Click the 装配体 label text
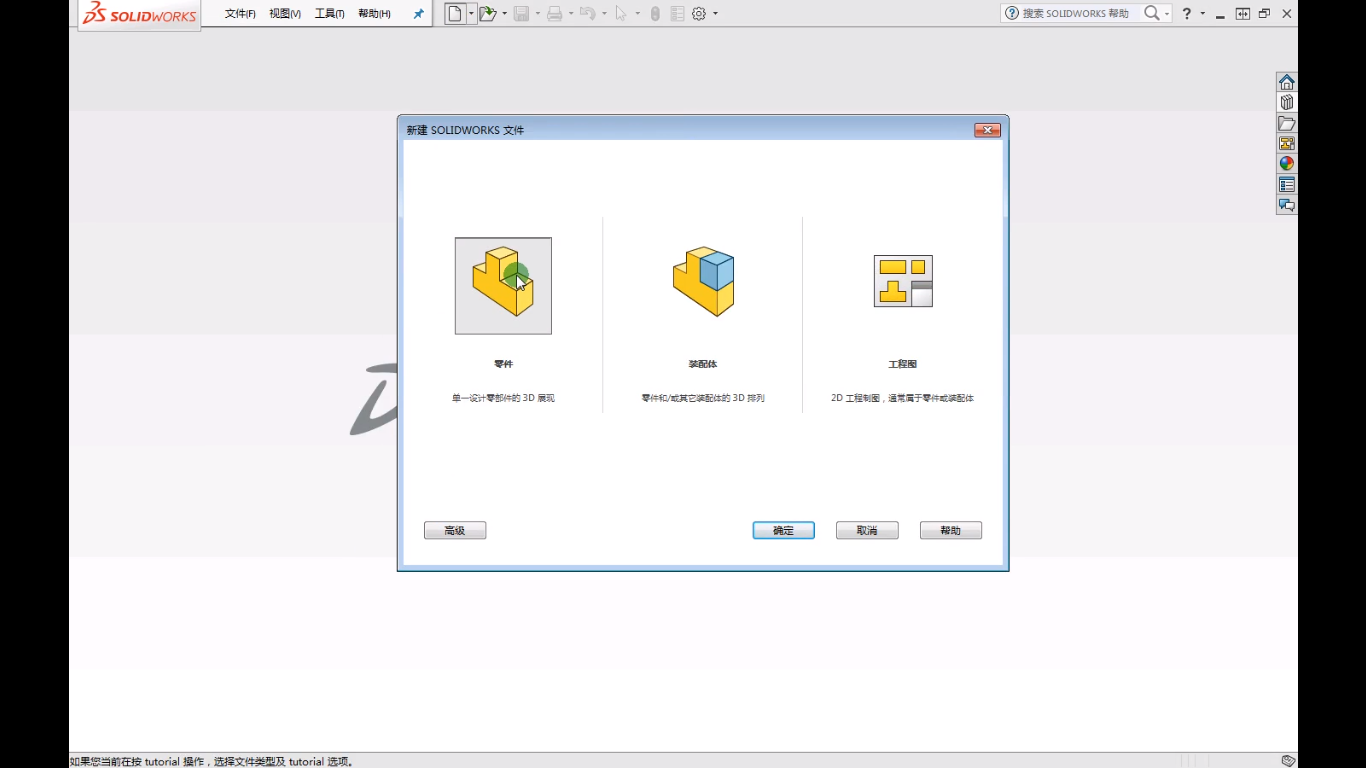 pos(703,364)
